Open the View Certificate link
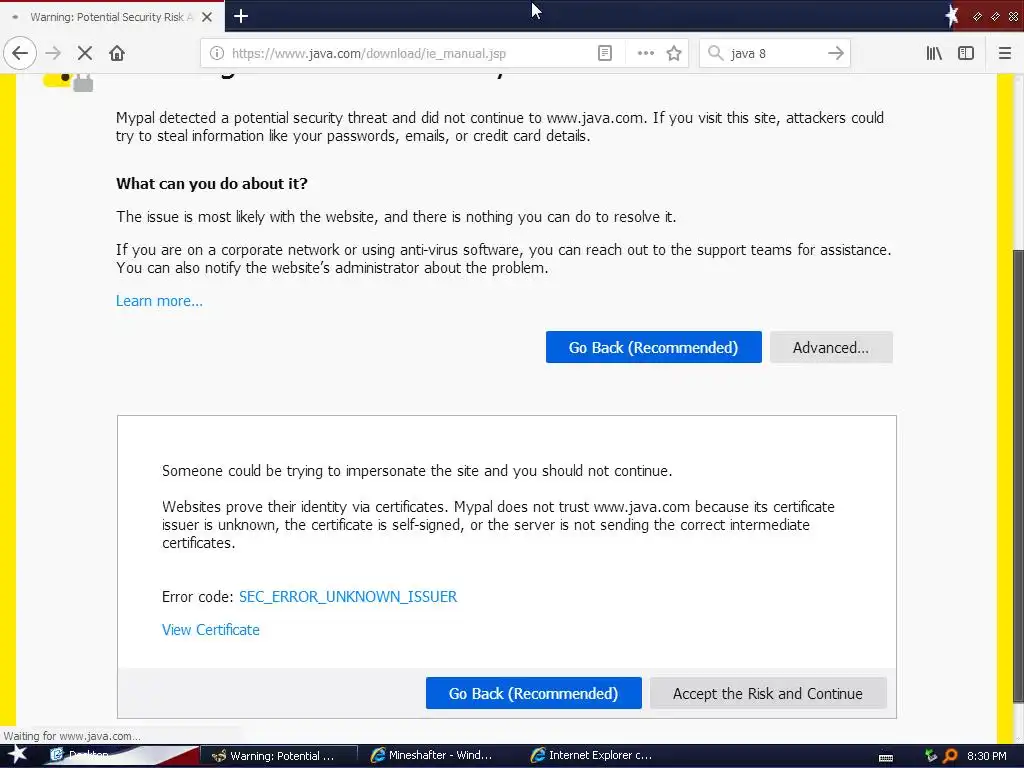1024x768 pixels. tap(210, 630)
